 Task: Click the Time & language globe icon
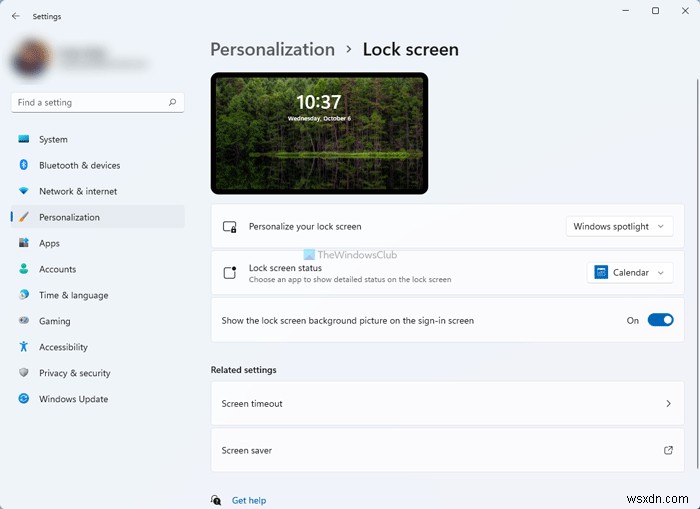click(24, 295)
